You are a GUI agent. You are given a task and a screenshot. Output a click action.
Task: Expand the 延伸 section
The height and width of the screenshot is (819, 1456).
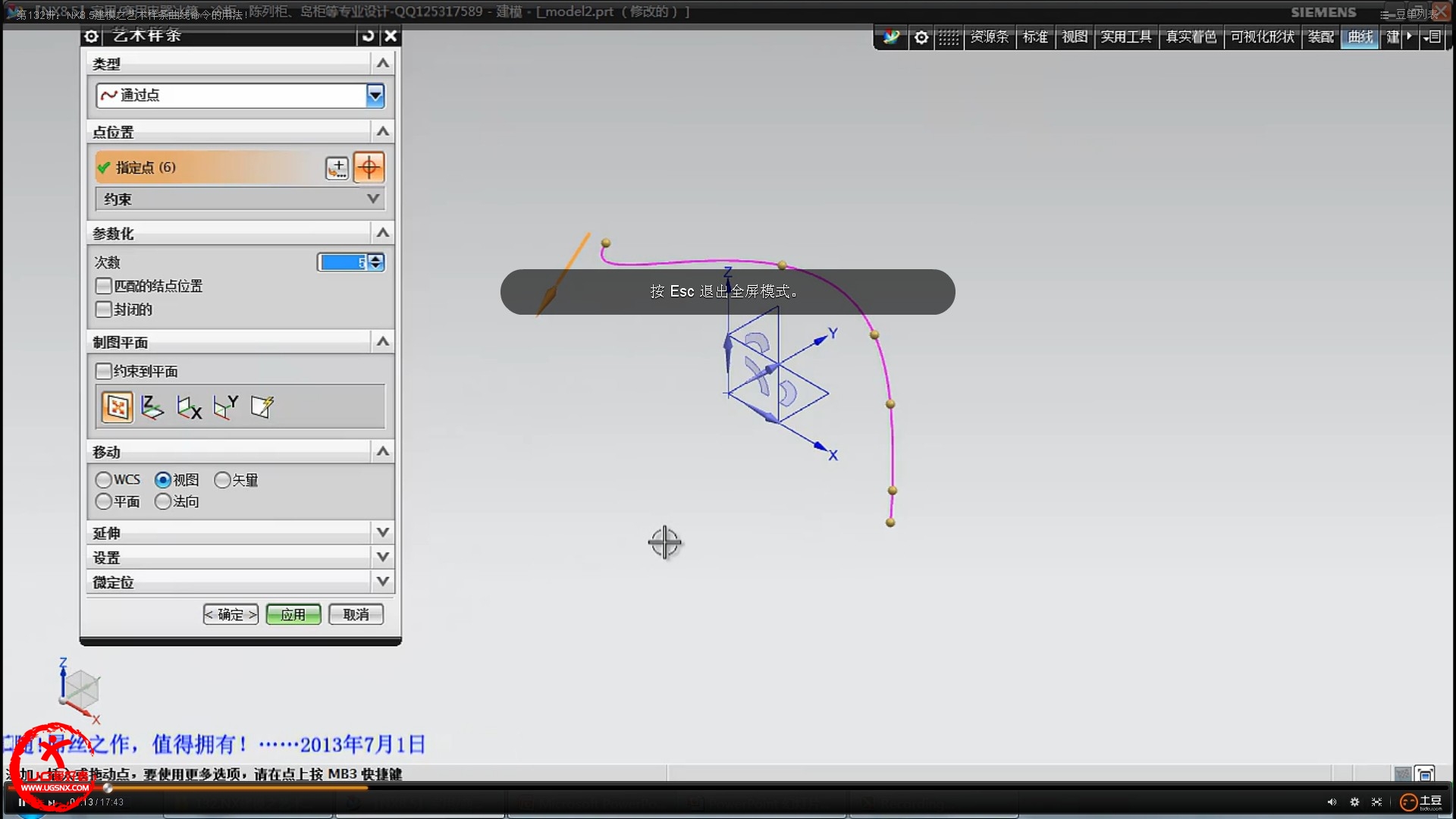tap(383, 532)
